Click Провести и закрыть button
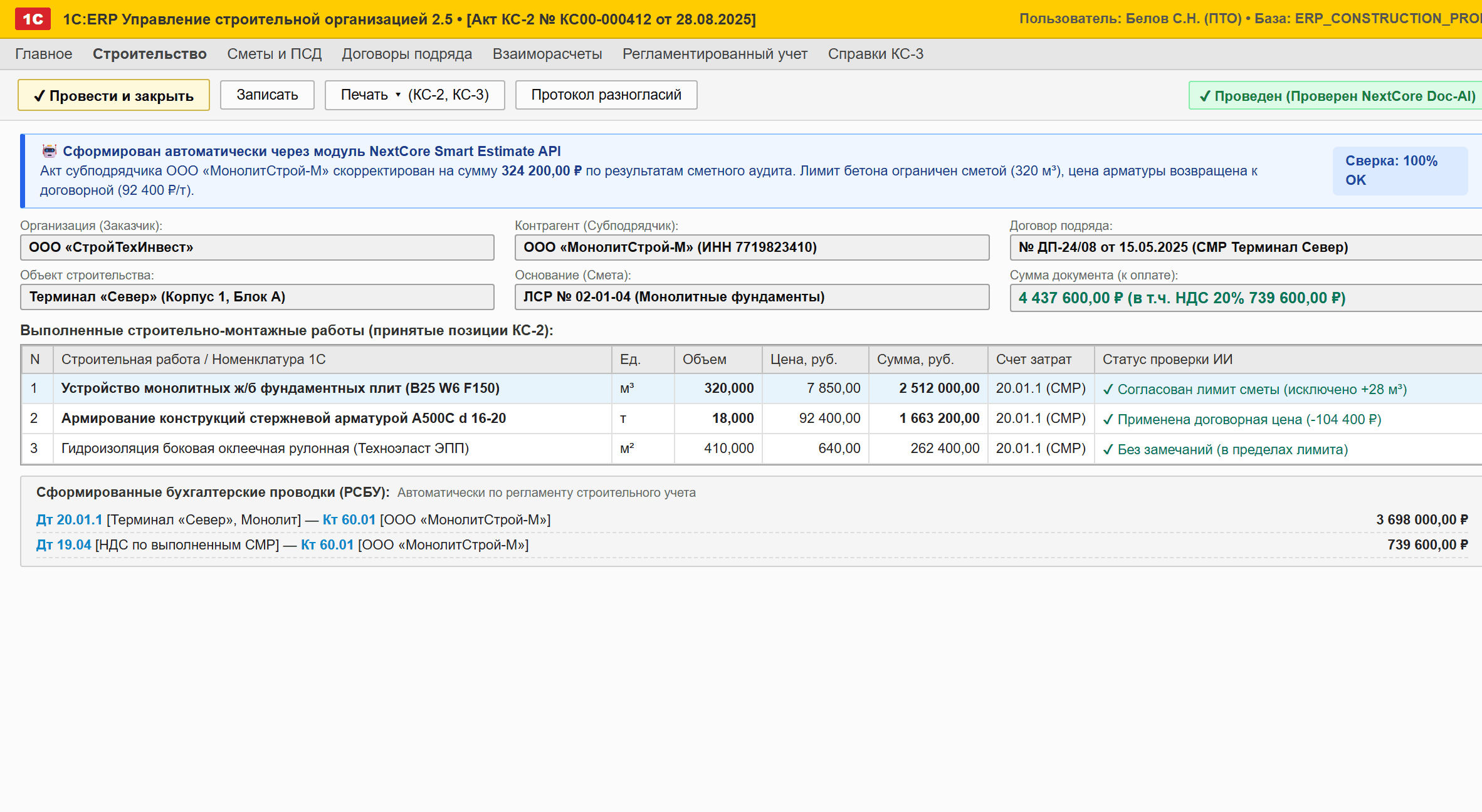Viewport: 1482px width, 812px height. click(x=113, y=95)
